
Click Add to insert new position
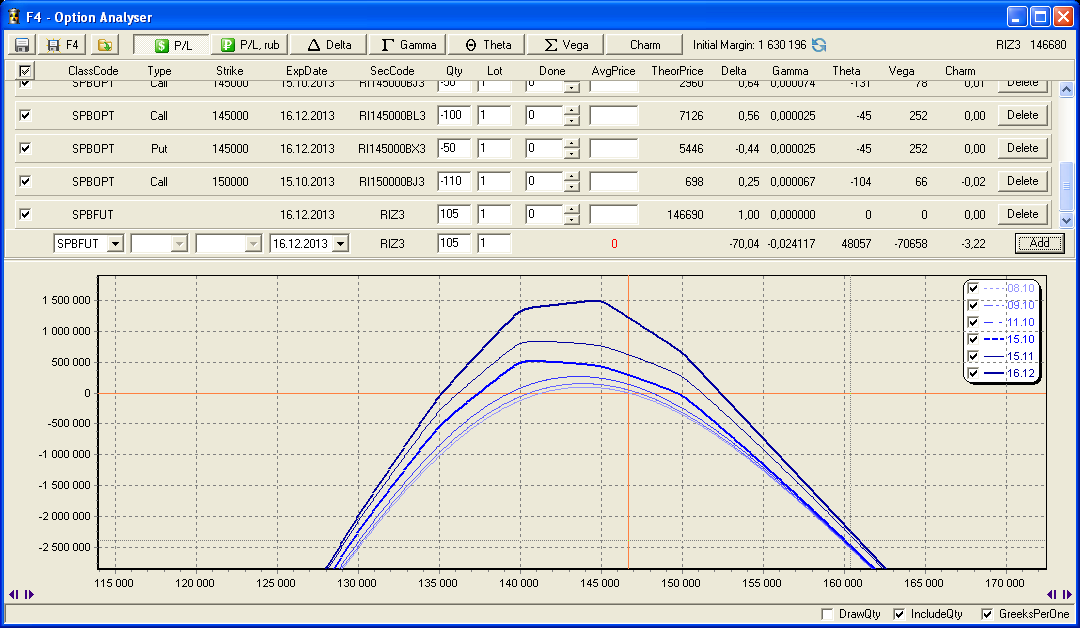pyautogui.click(x=1039, y=243)
